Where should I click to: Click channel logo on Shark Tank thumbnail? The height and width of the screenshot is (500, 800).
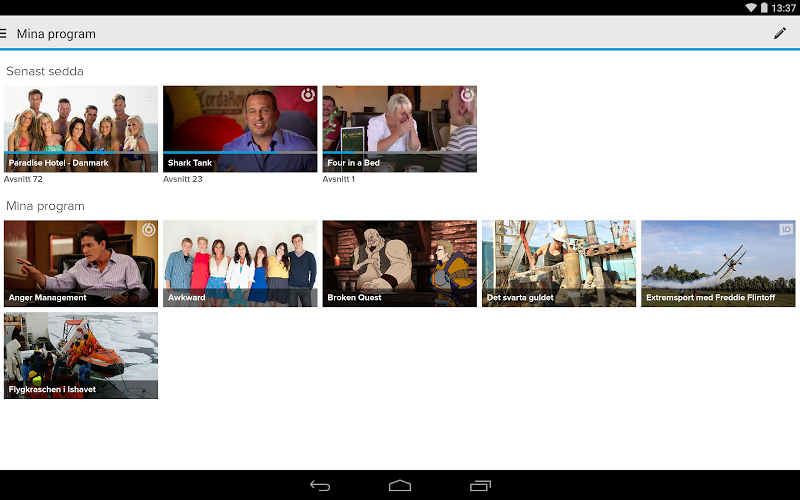308,95
